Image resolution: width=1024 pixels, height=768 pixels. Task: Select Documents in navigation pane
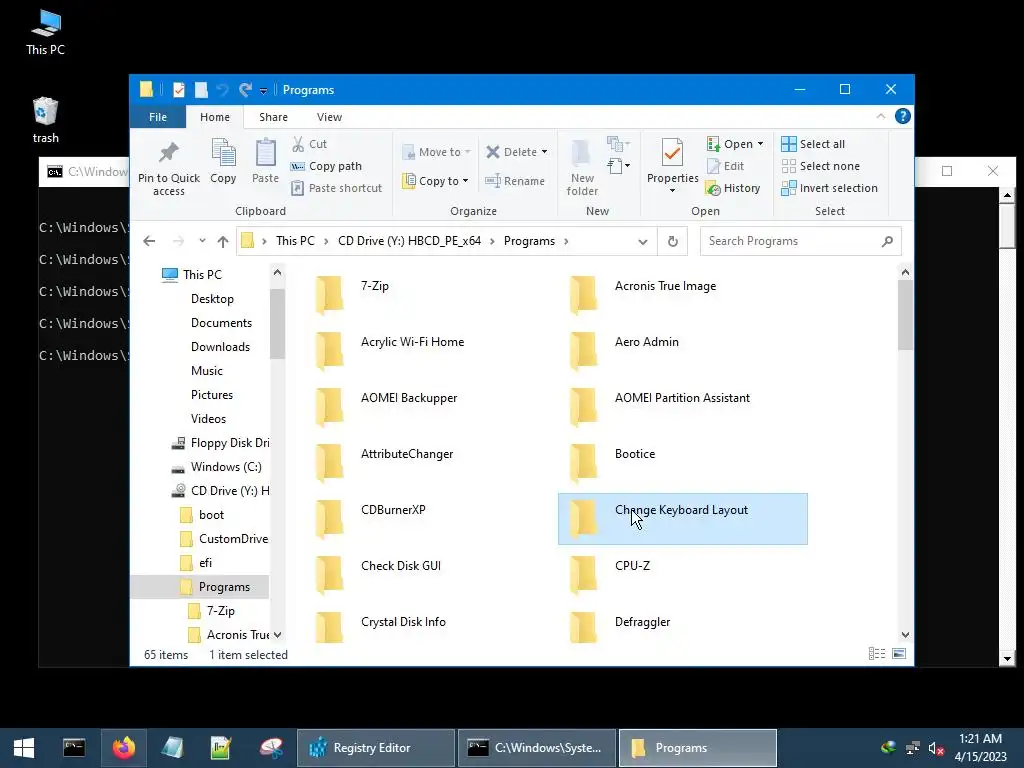pyautogui.click(x=221, y=323)
